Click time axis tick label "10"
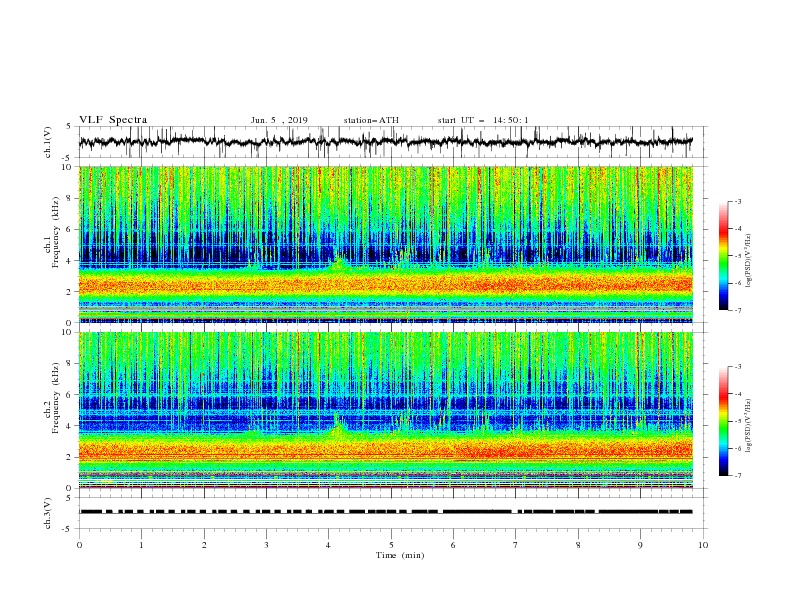 click(x=703, y=545)
